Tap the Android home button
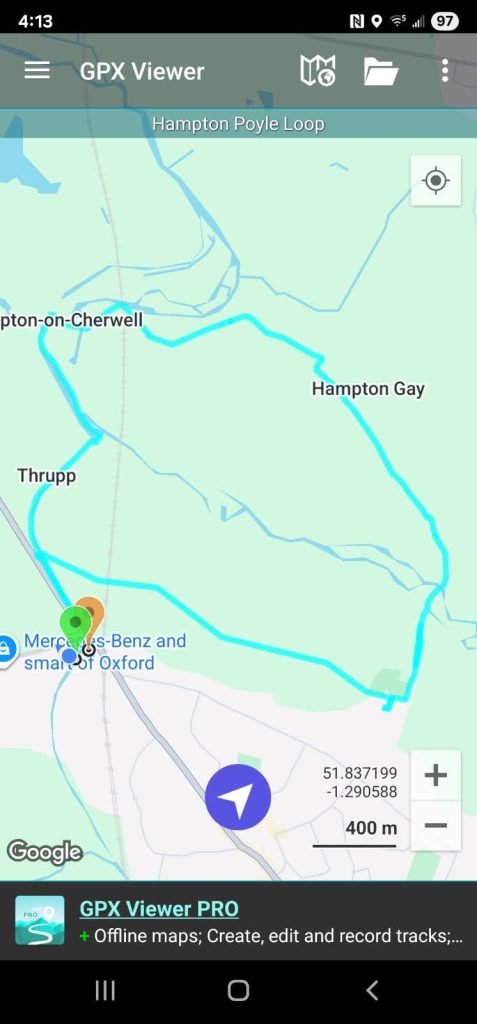The image size is (477, 1024). [x=238, y=991]
